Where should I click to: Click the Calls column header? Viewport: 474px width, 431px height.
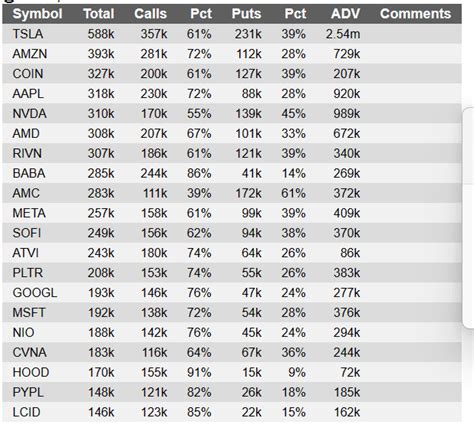pos(150,14)
